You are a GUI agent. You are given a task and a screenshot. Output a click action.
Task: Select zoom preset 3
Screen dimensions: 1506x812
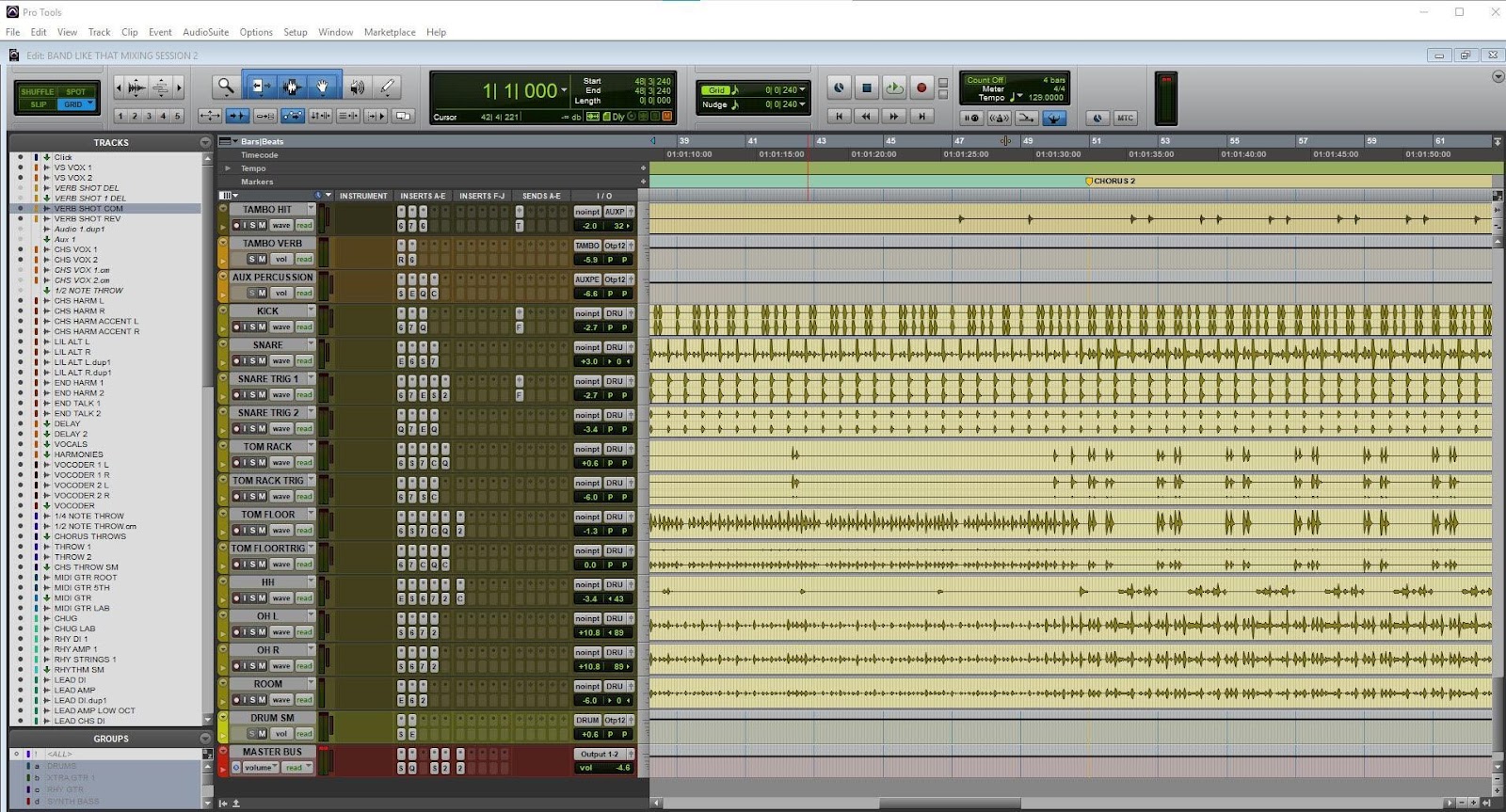(149, 116)
